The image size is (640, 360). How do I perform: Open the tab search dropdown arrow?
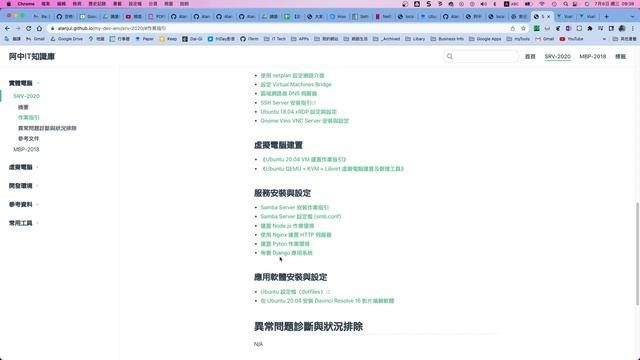tap(633, 17)
